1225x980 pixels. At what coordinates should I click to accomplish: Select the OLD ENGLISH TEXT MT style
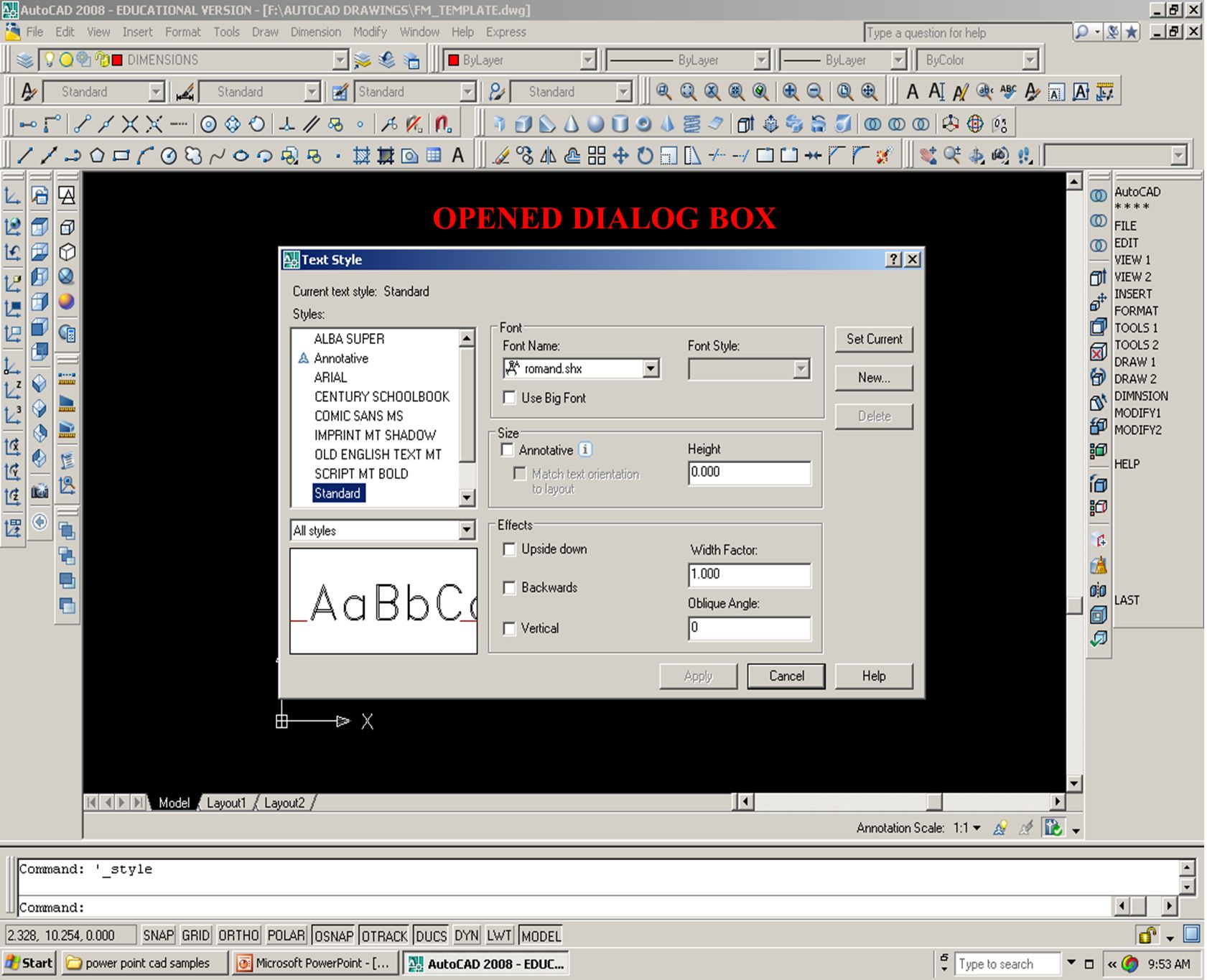tap(378, 454)
